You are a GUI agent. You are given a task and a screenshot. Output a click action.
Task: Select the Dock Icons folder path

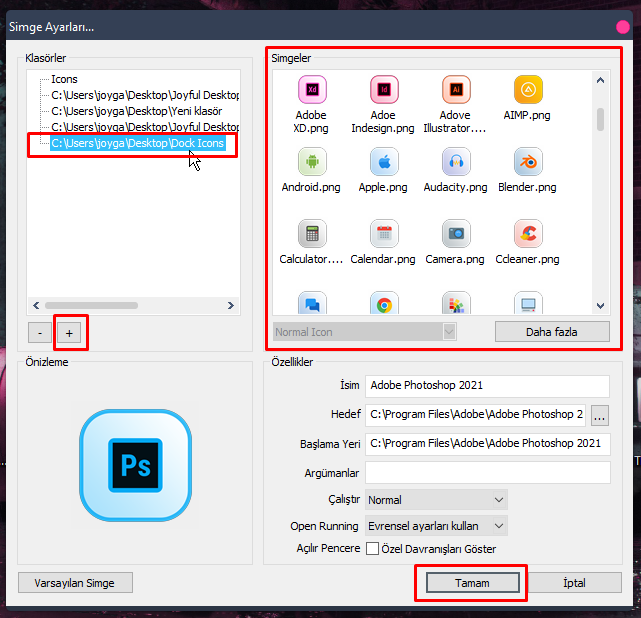point(138,143)
